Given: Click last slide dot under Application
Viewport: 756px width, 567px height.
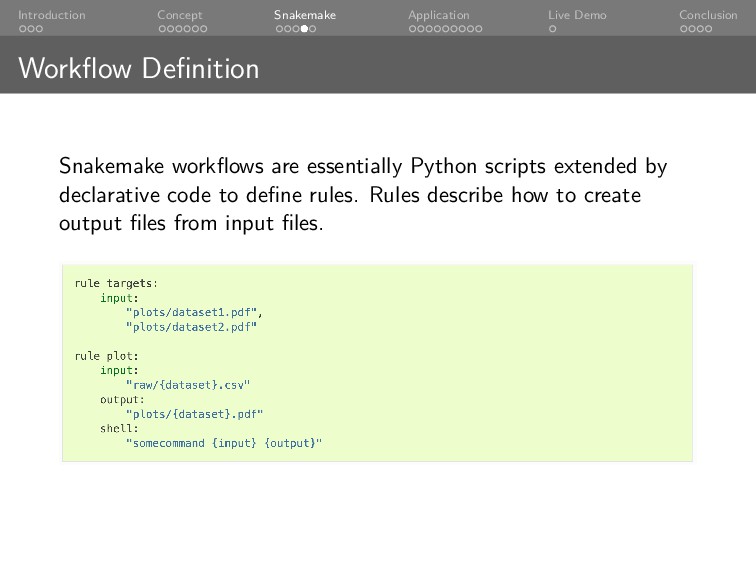Looking at the screenshot, I should [479, 29].
